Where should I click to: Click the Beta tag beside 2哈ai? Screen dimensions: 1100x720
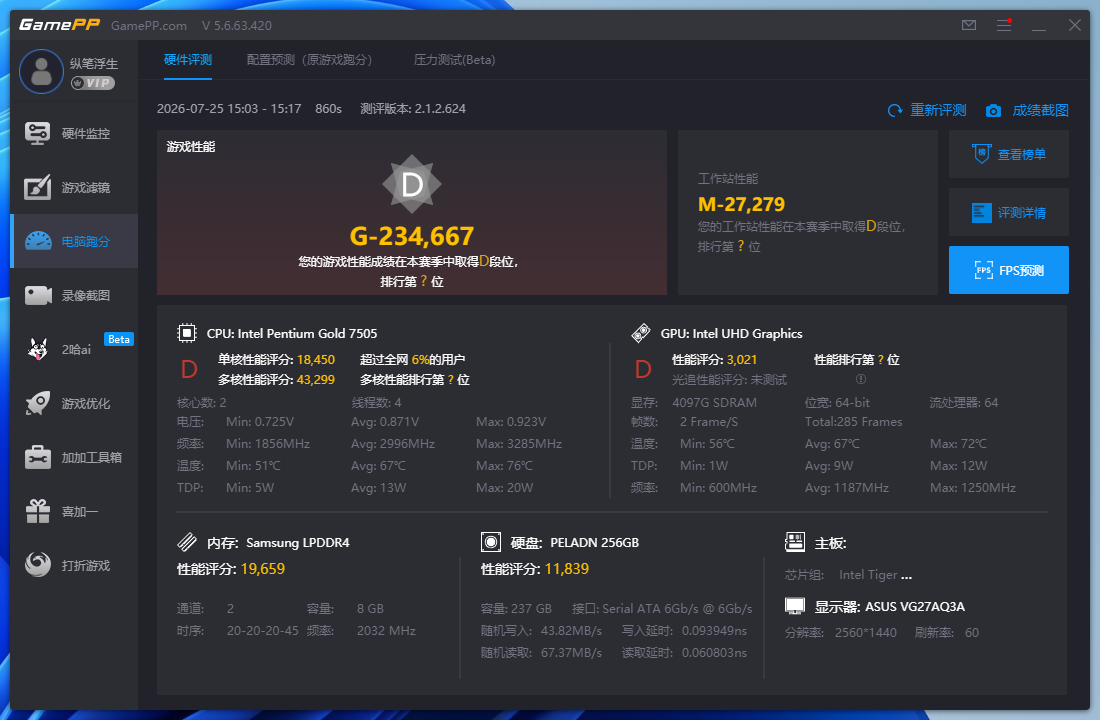[119, 339]
